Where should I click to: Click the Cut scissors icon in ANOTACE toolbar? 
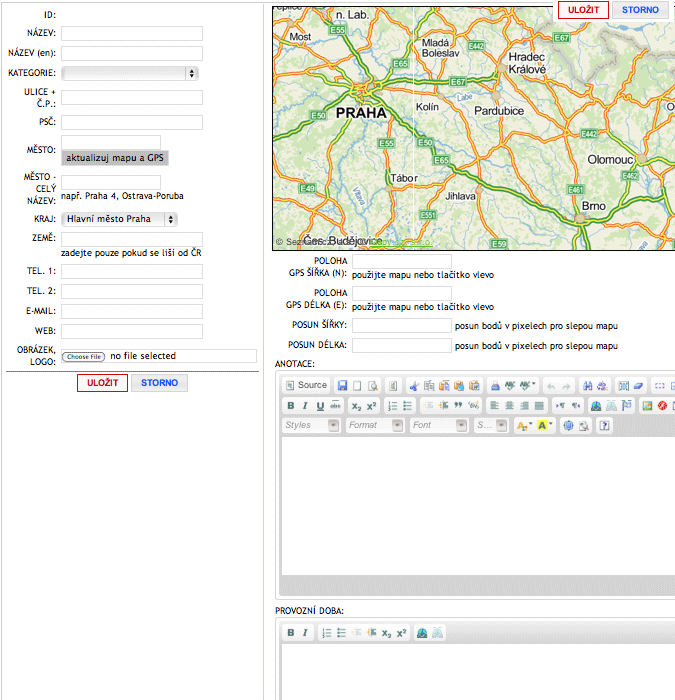pos(413,385)
